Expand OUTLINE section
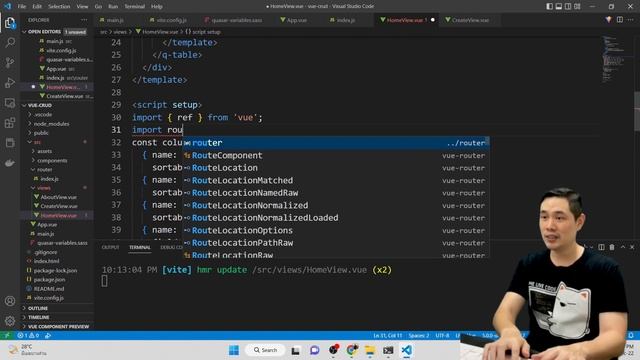This screenshot has height=360, width=640. click(x=38, y=308)
